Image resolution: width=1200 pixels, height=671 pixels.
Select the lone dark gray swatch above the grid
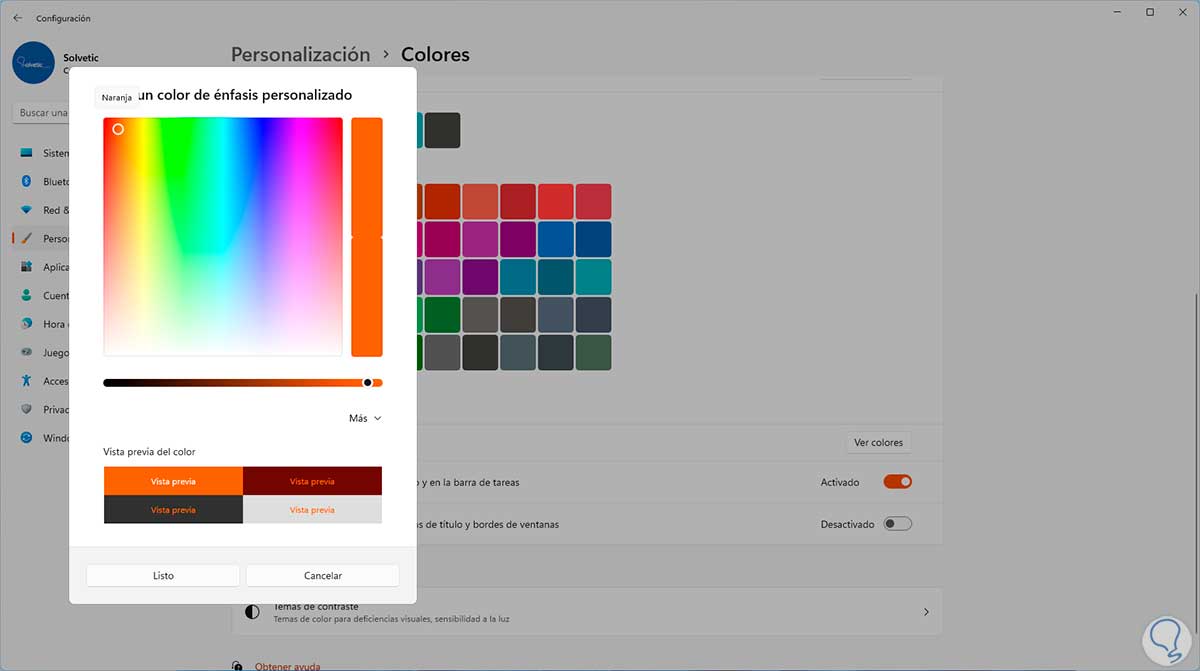[x=442, y=130]
